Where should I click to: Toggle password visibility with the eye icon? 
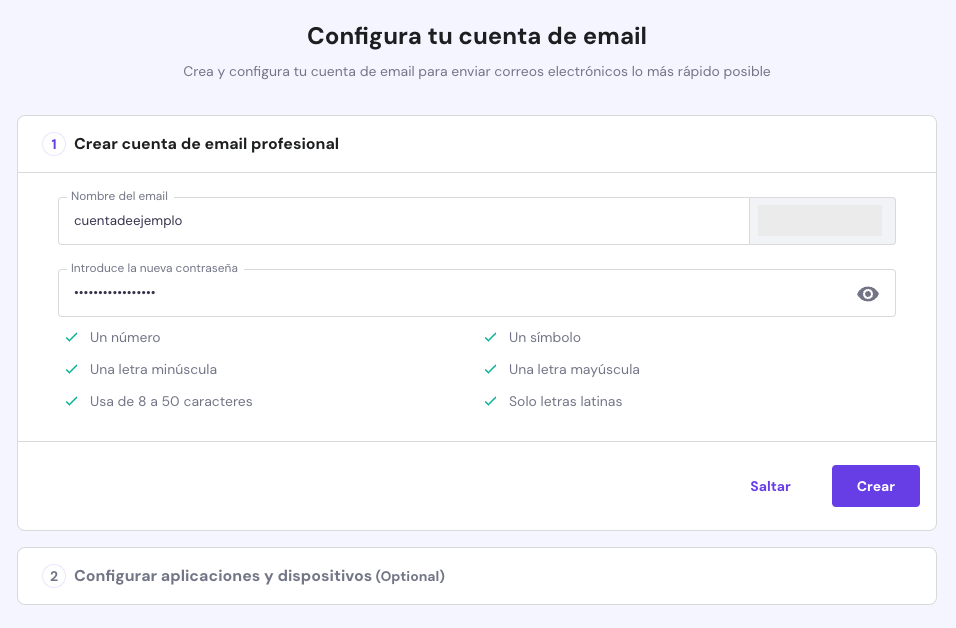pos(867,293)
